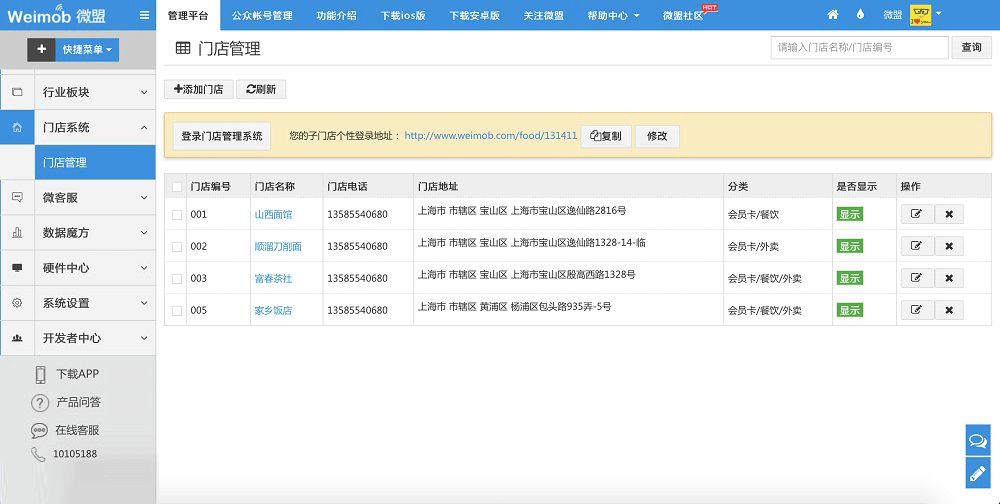Open the chat bubble icon at bottom right
This screenshot has width=1000, height=504.
coord(978,440)
